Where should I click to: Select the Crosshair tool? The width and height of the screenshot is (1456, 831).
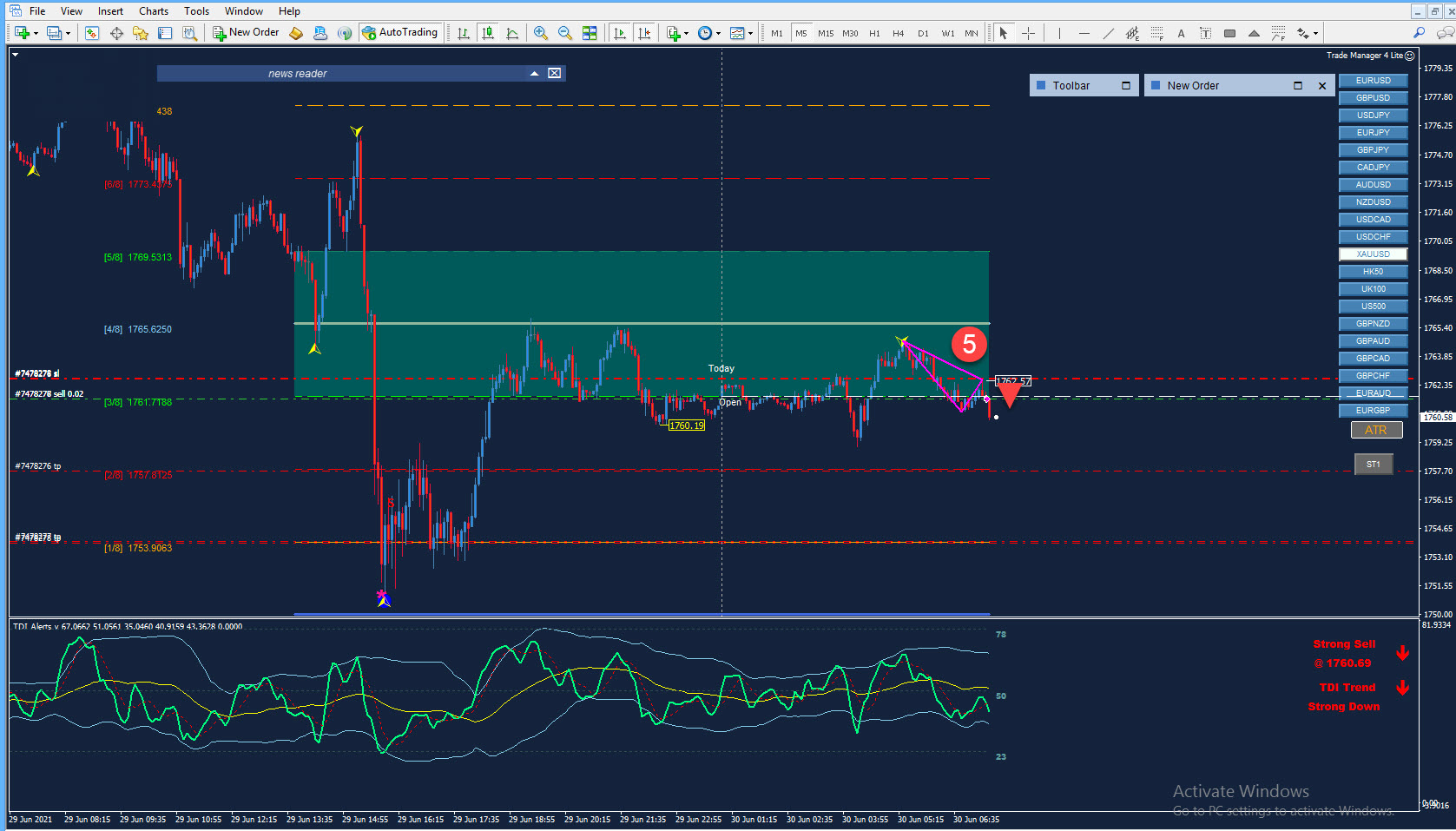(x=1028, y=33)
